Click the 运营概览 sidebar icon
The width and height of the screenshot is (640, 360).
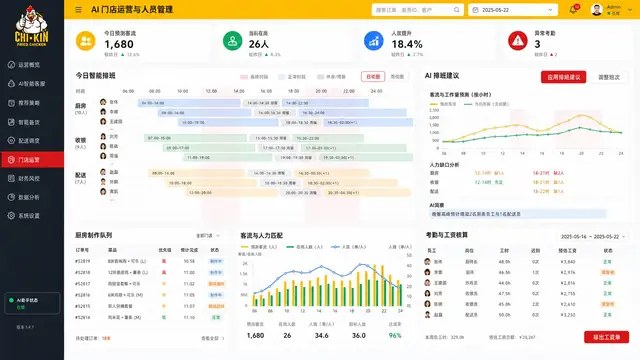point(11,64)
